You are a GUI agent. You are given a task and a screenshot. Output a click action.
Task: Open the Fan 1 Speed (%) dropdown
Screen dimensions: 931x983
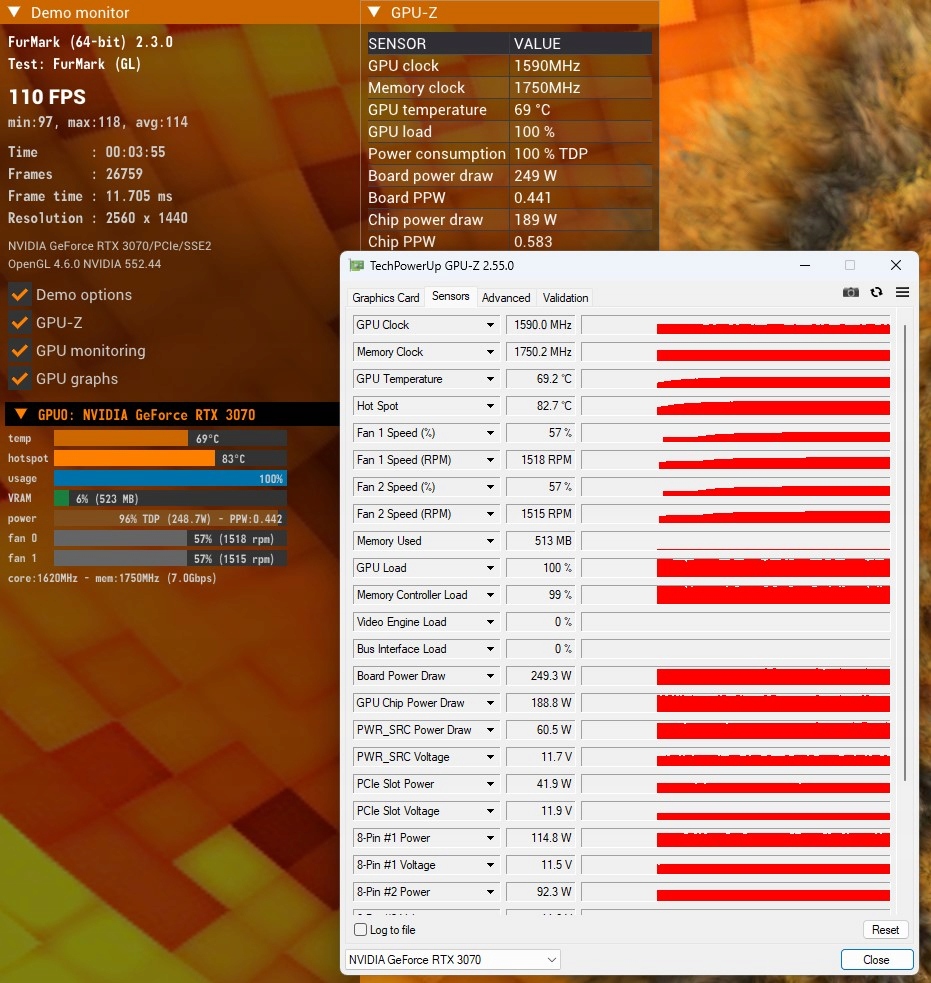coord(490,433)
